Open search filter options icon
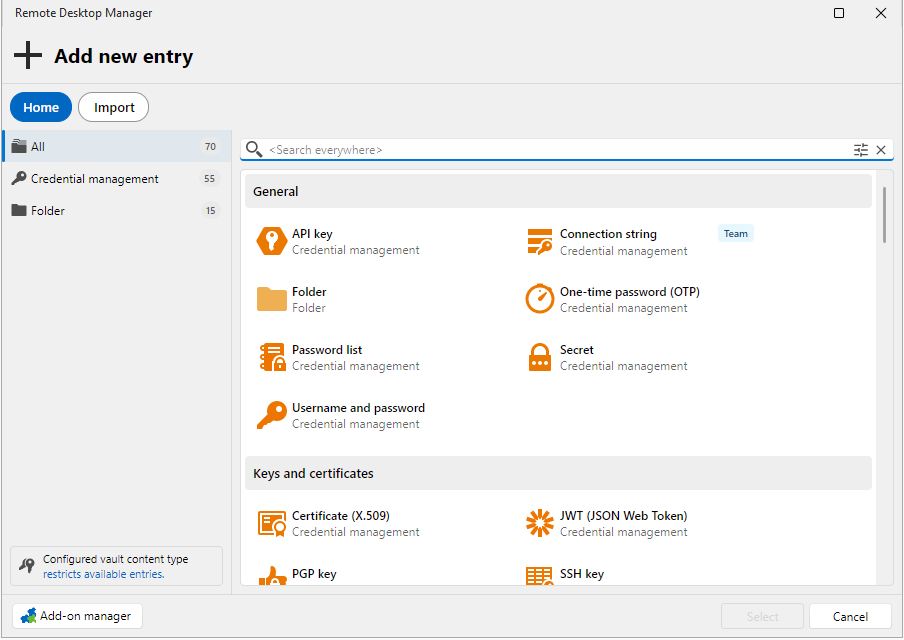904x640 pixels. 860,150
